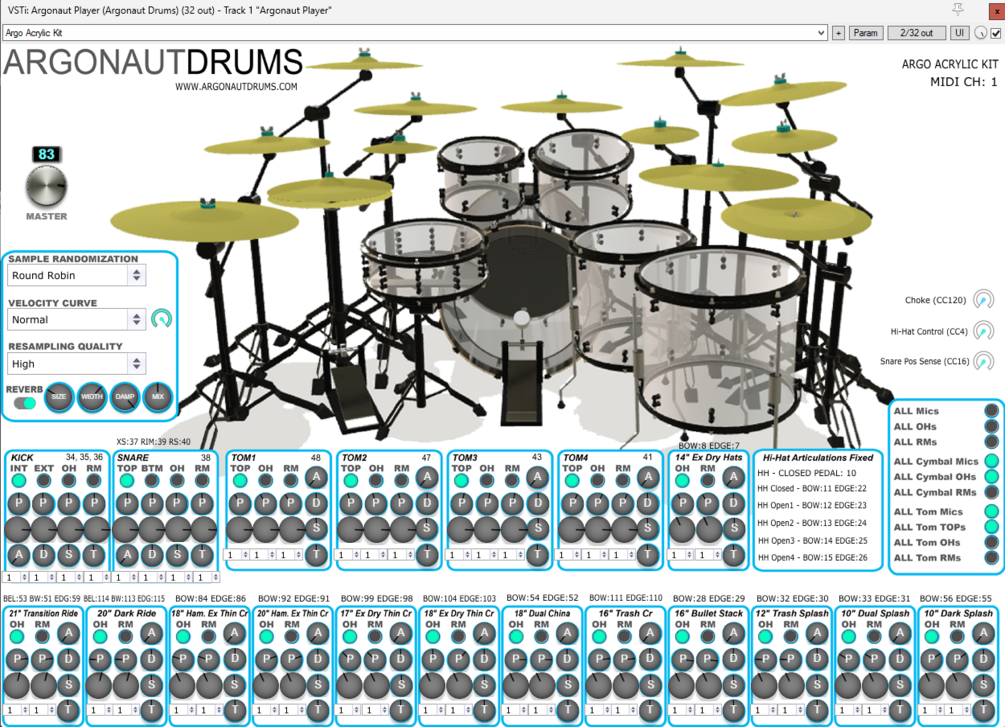Screen dimensions: 1005x727
Task: Toggle ALL Tom TOPs switch
Action: [992, 526]
